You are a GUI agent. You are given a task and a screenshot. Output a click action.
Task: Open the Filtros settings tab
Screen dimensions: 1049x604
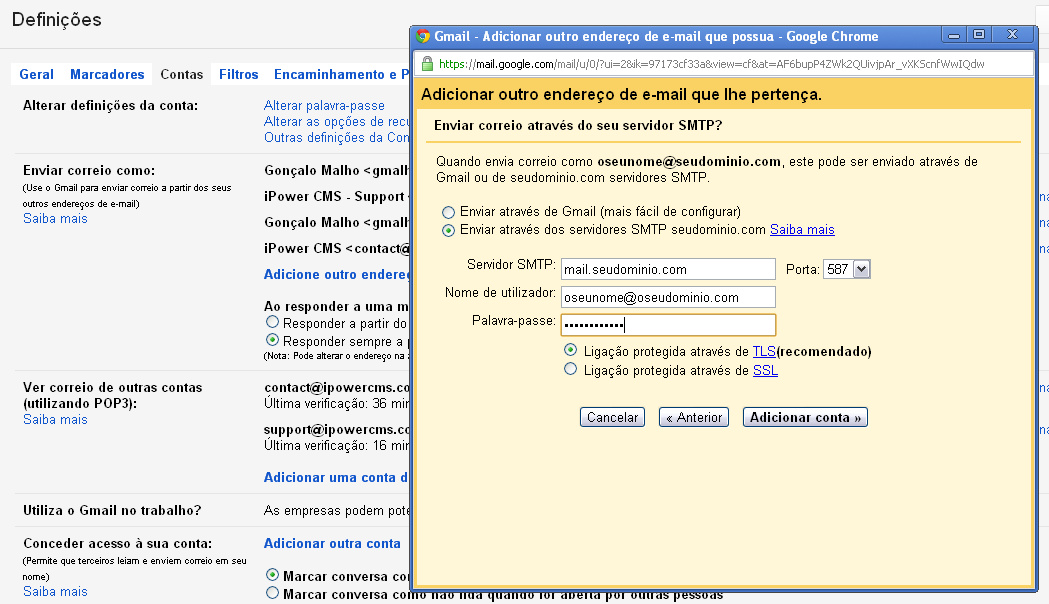[x=238, y=74]
